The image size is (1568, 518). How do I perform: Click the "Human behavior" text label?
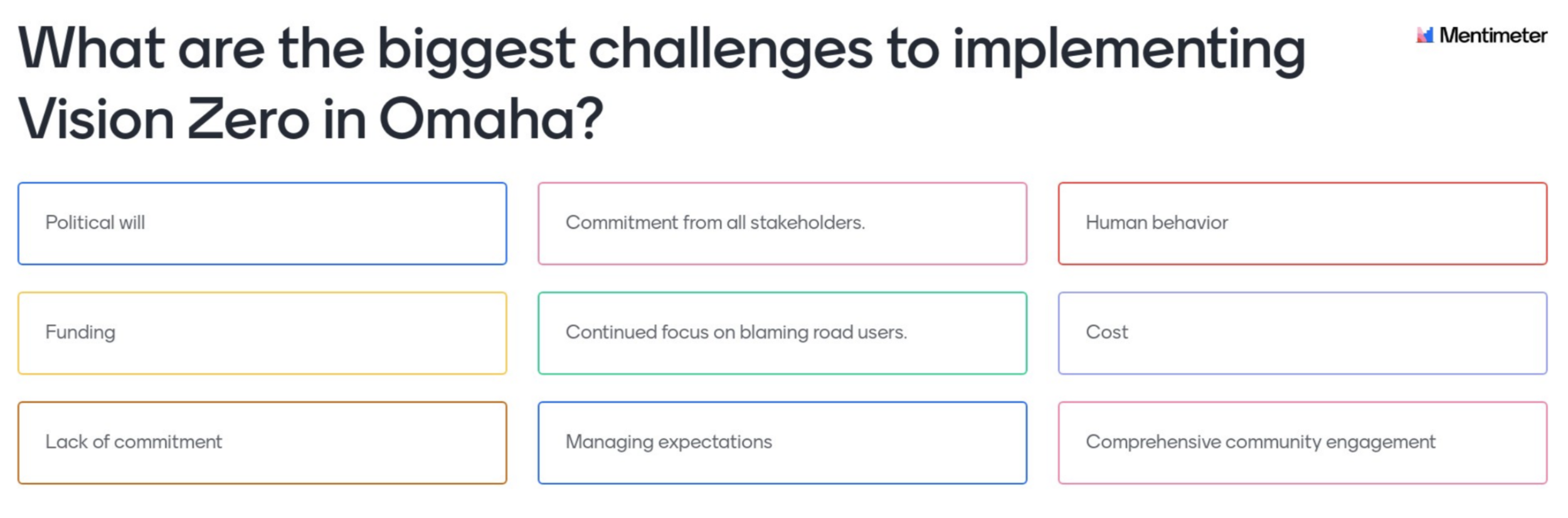click(1157, 223)
